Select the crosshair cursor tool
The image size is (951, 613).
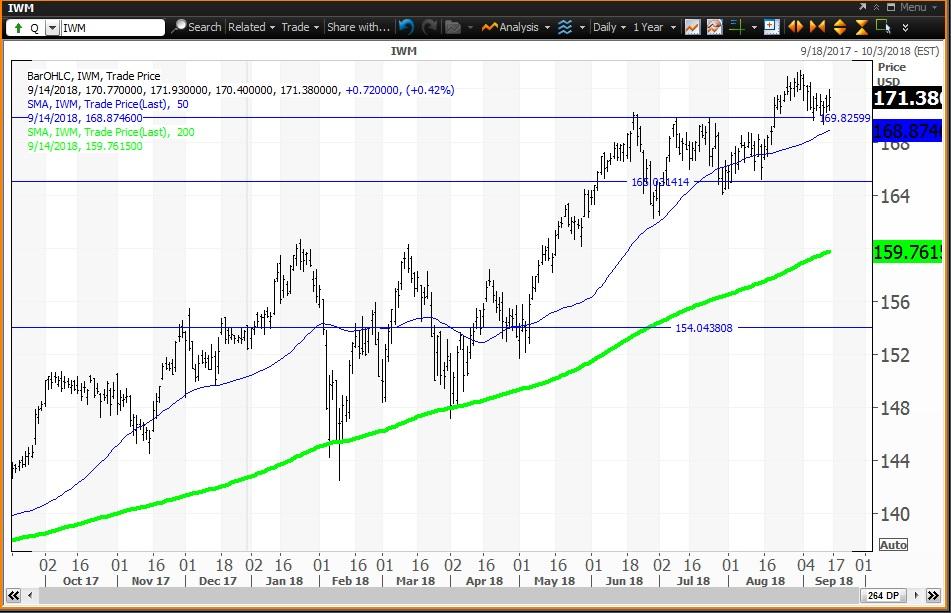(738, 27)
